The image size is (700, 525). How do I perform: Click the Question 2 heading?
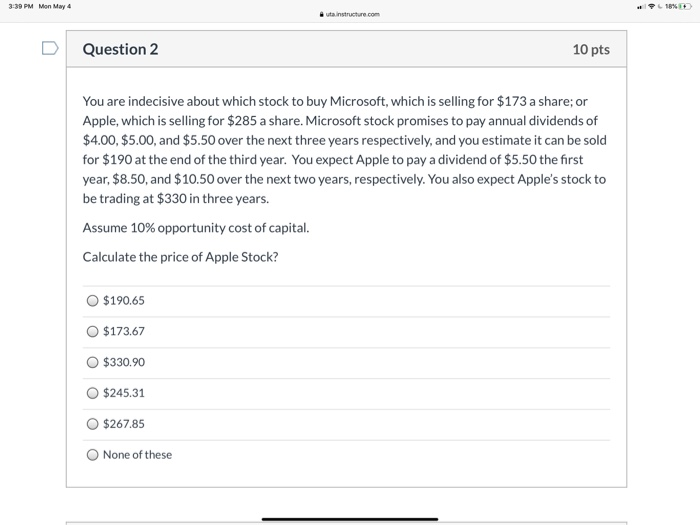click(x=120, y=49)
